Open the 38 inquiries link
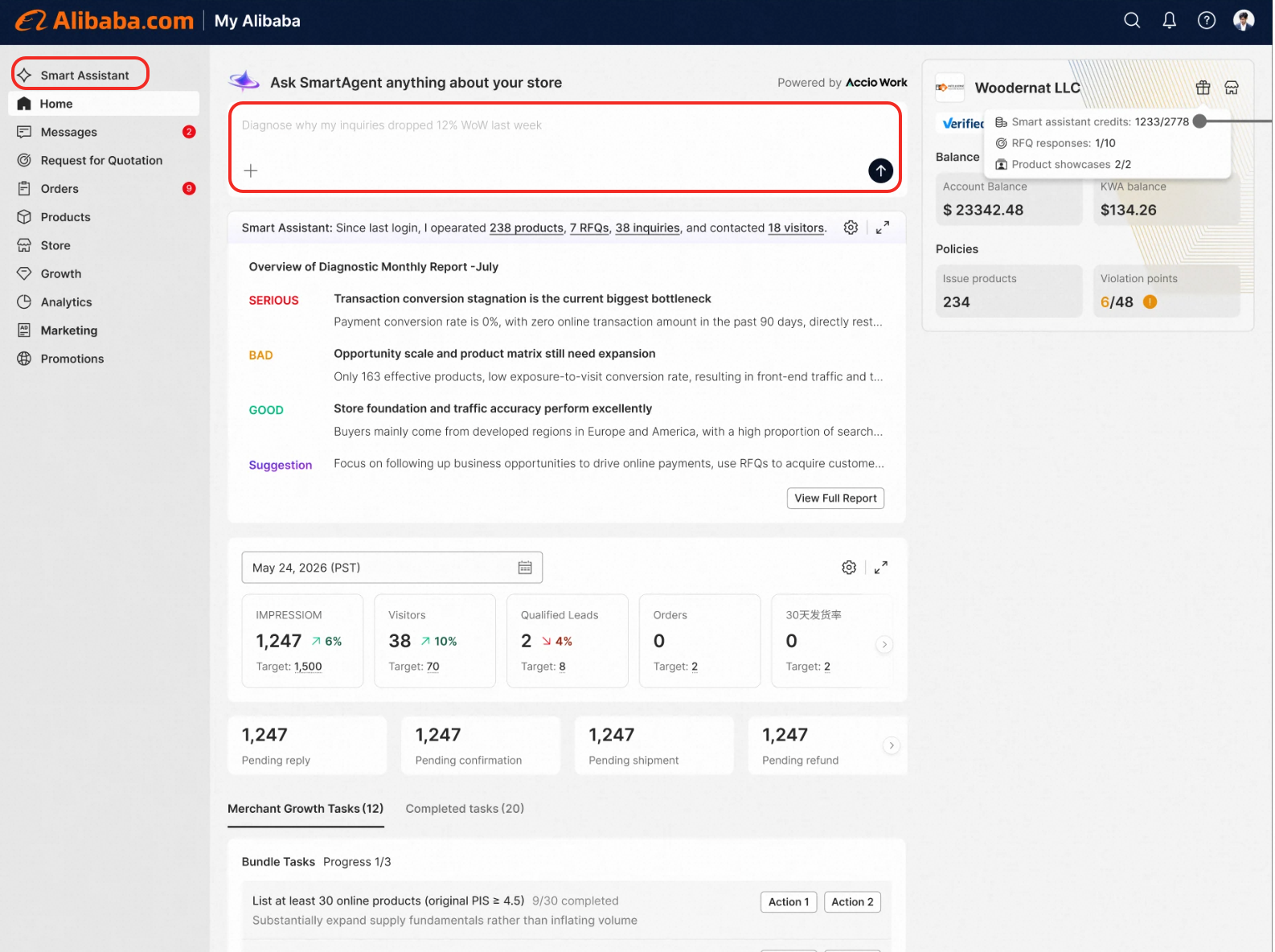Image resolution: width=1275 pixels, height=952 pixels. coord(648,228)
